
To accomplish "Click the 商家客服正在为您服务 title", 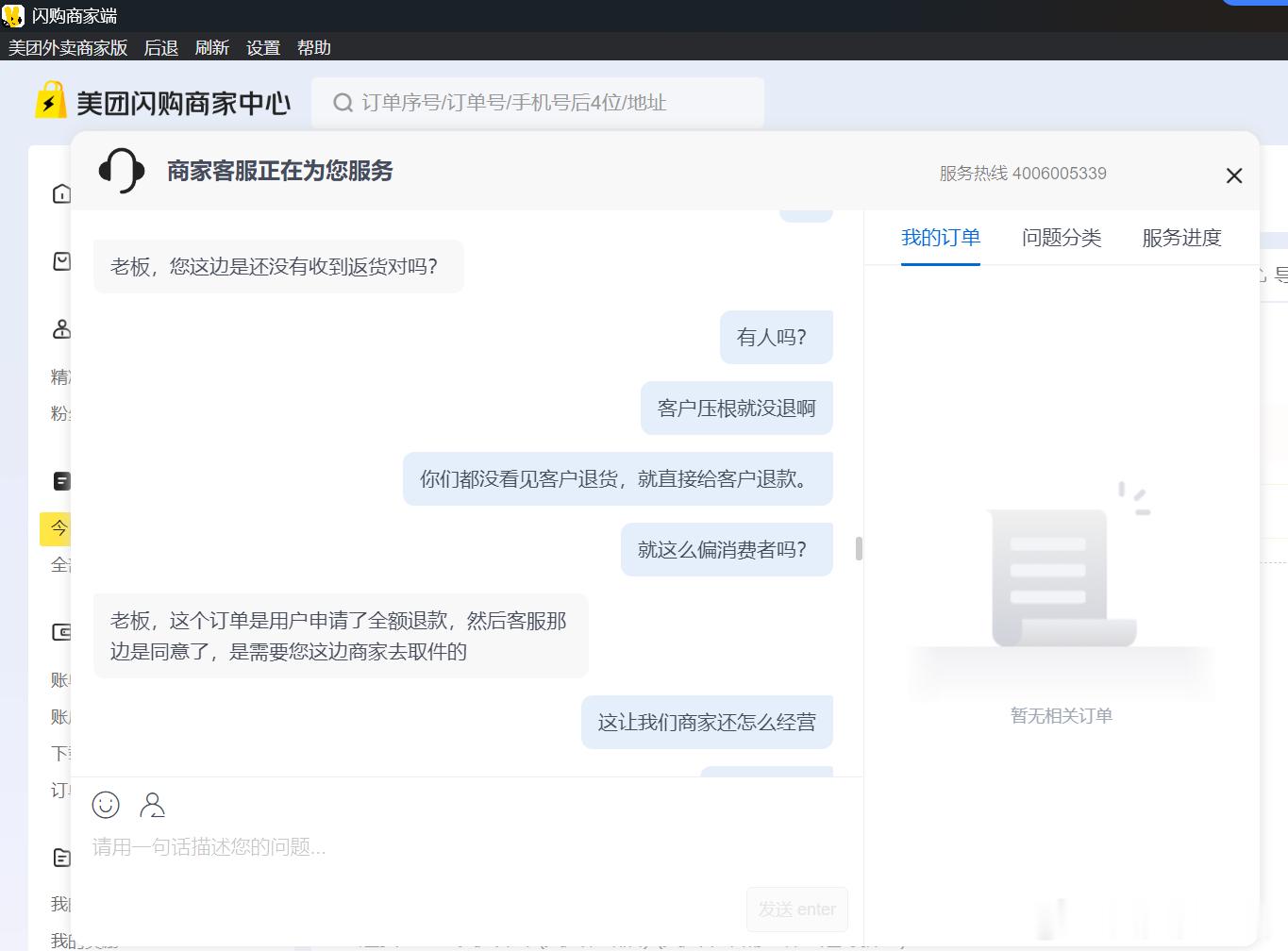I will 280,171.
